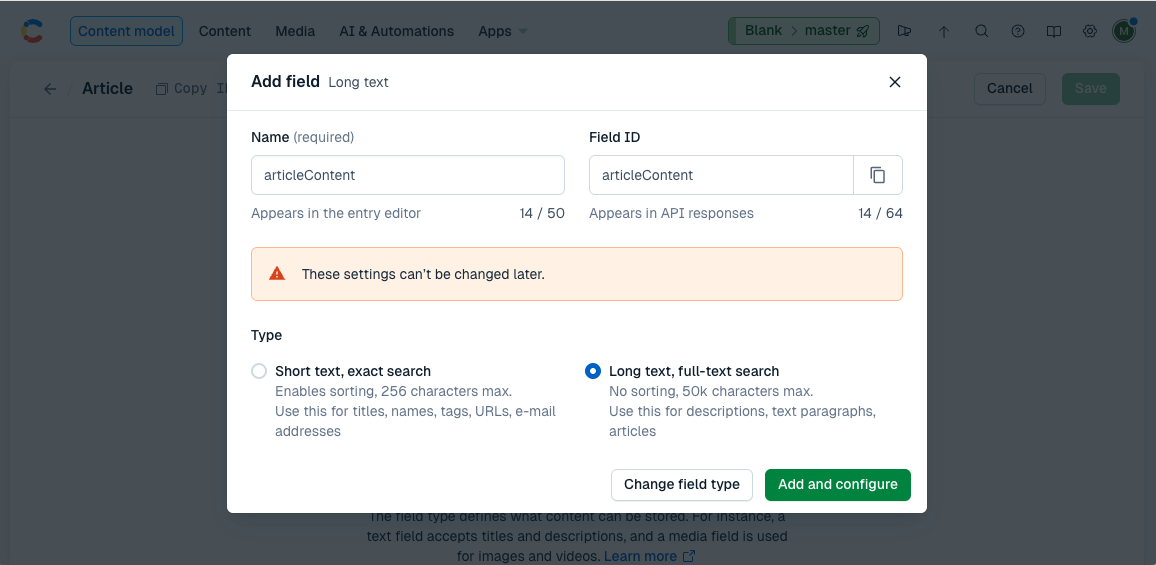1156x565 pixels.
Task: Go back using the left arrow
Action: pyautogui.click(x=50, y=89)
